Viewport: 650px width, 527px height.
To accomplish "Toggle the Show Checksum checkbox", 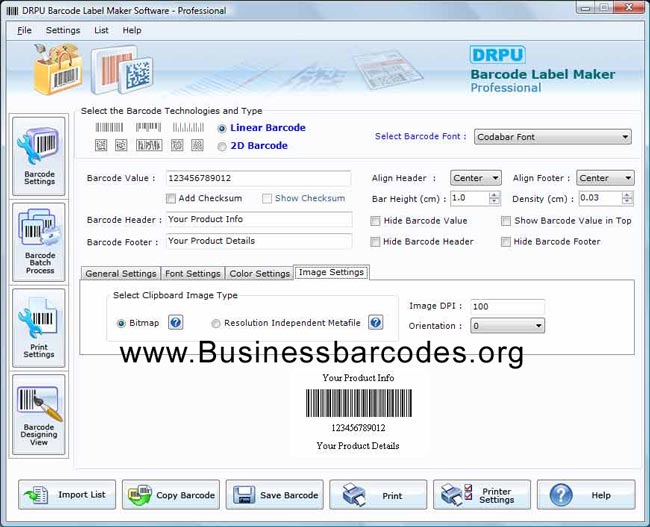I will (267, 199).
